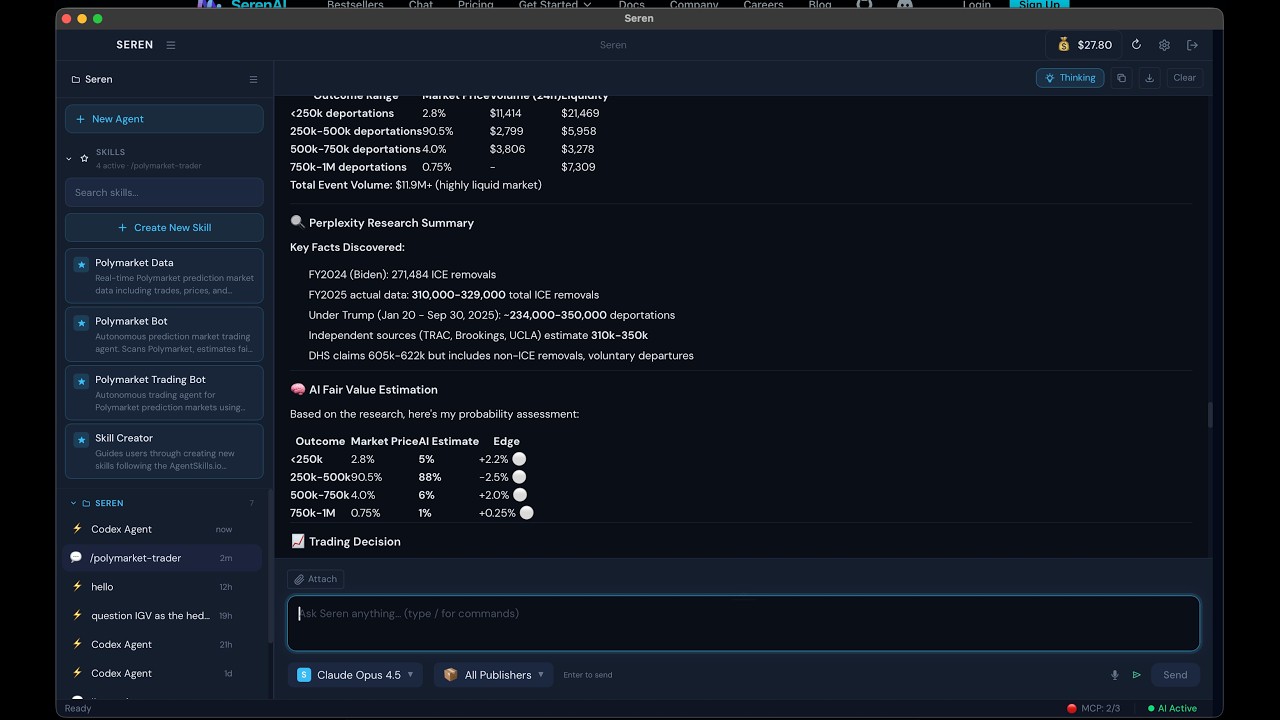Toggle the star on Polymarket Trading Bot skill

(81, 381)
